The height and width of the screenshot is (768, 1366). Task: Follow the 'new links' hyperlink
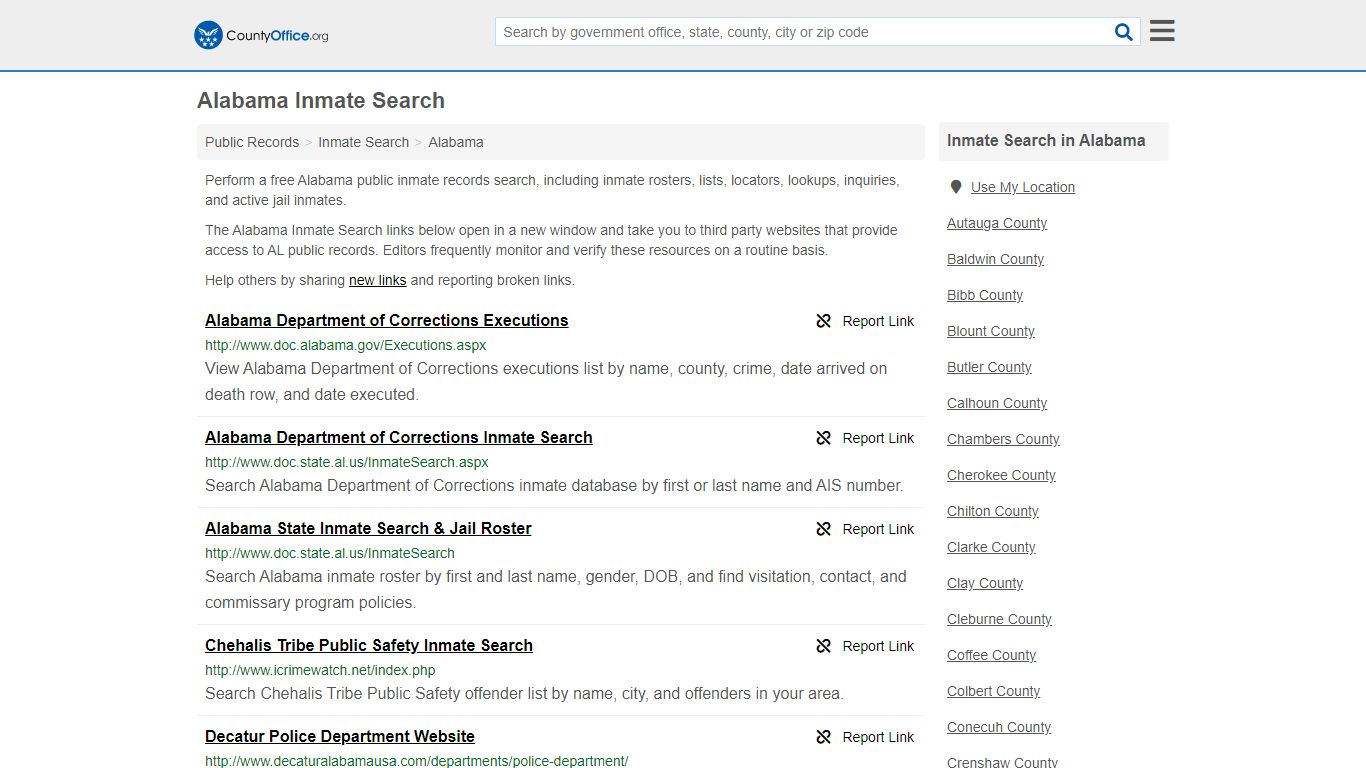[x=377, y=280]
